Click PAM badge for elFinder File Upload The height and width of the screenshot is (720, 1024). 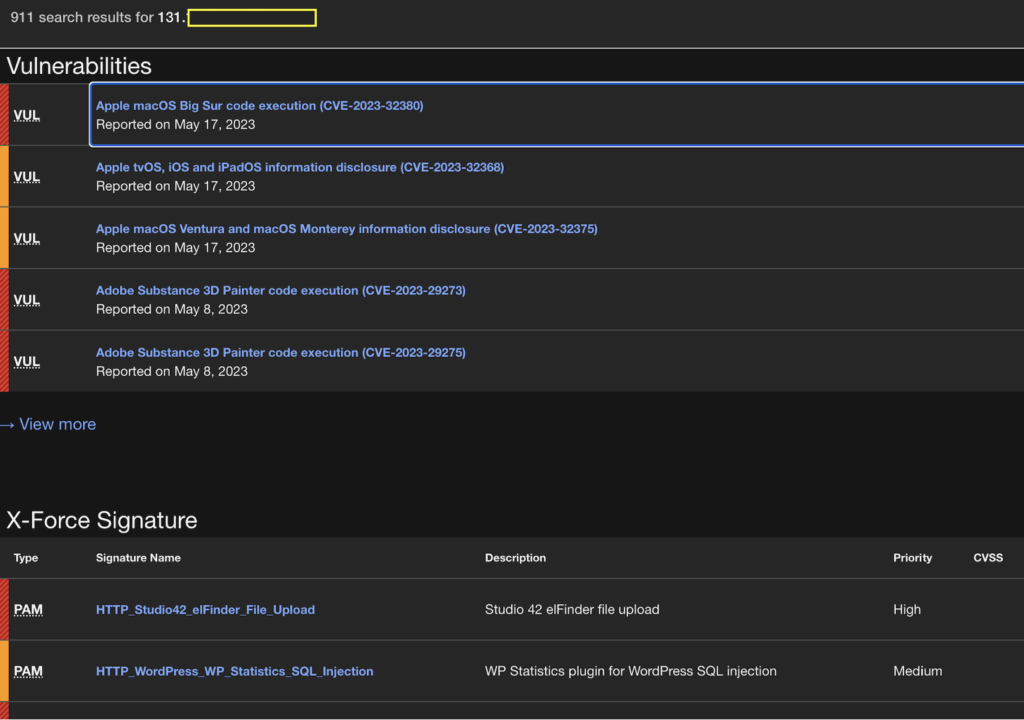click(x=28, y=610)
